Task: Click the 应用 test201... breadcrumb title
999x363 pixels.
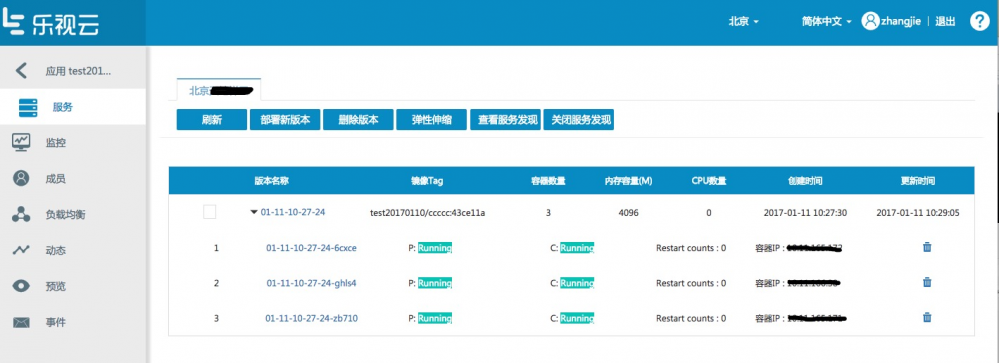Action: 78,71
